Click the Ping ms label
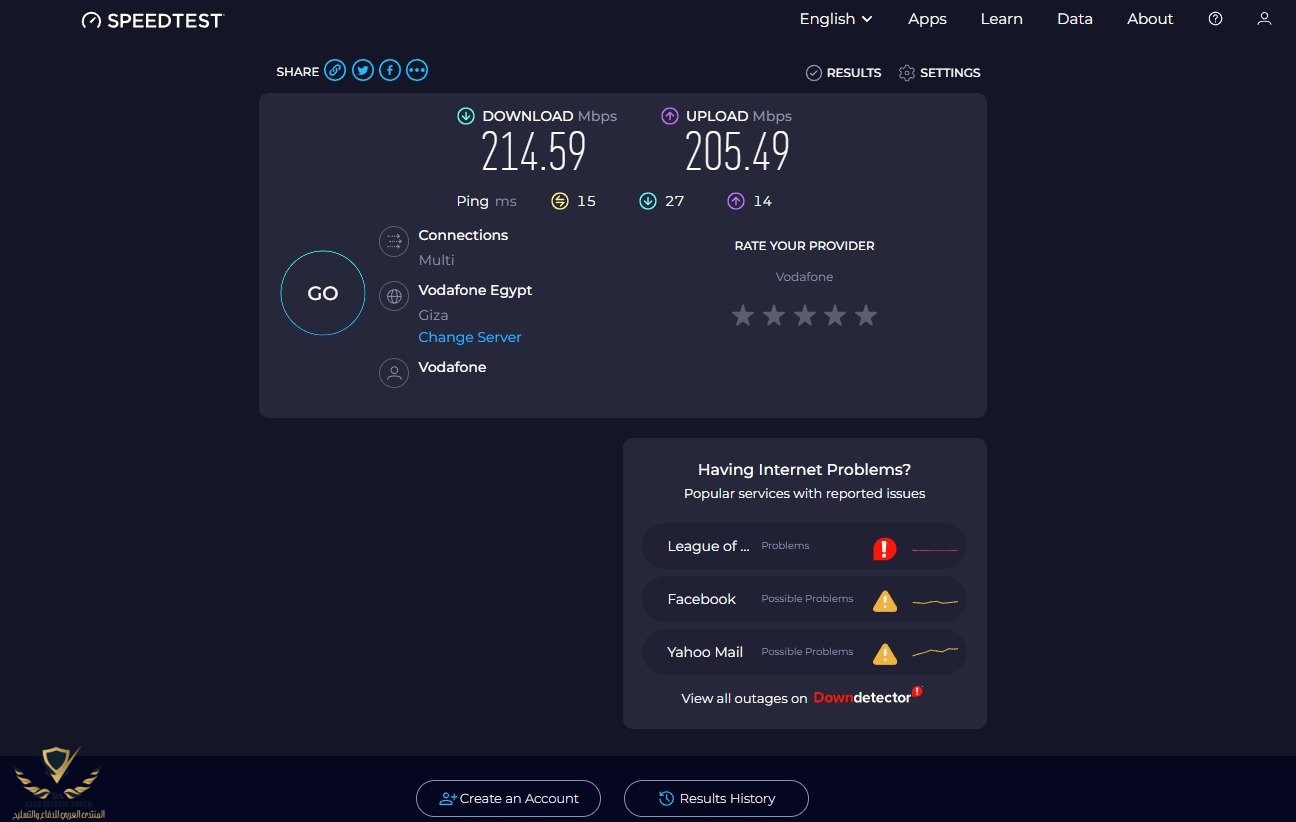This screenshot has height=822, width=1296. coord(486,201)
